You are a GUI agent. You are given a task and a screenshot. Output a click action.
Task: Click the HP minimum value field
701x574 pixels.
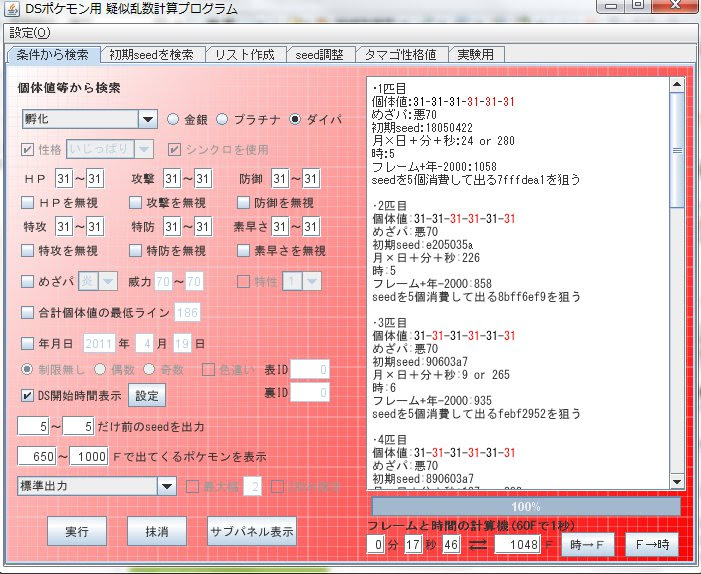click(x=64, y=179)
